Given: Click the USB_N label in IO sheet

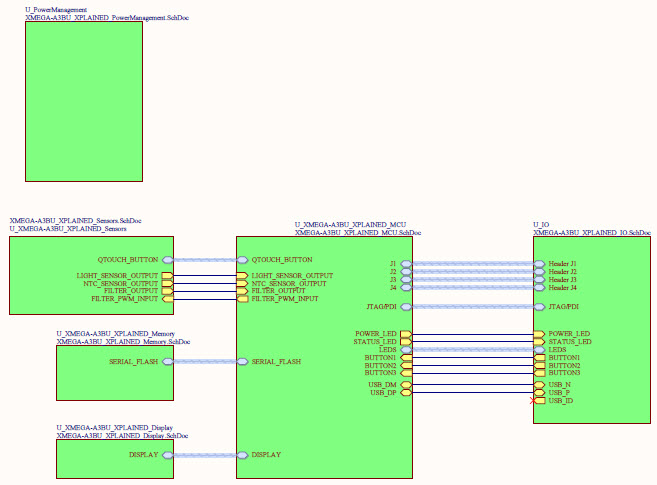Looking at the screenshot, I should point(559,384).
